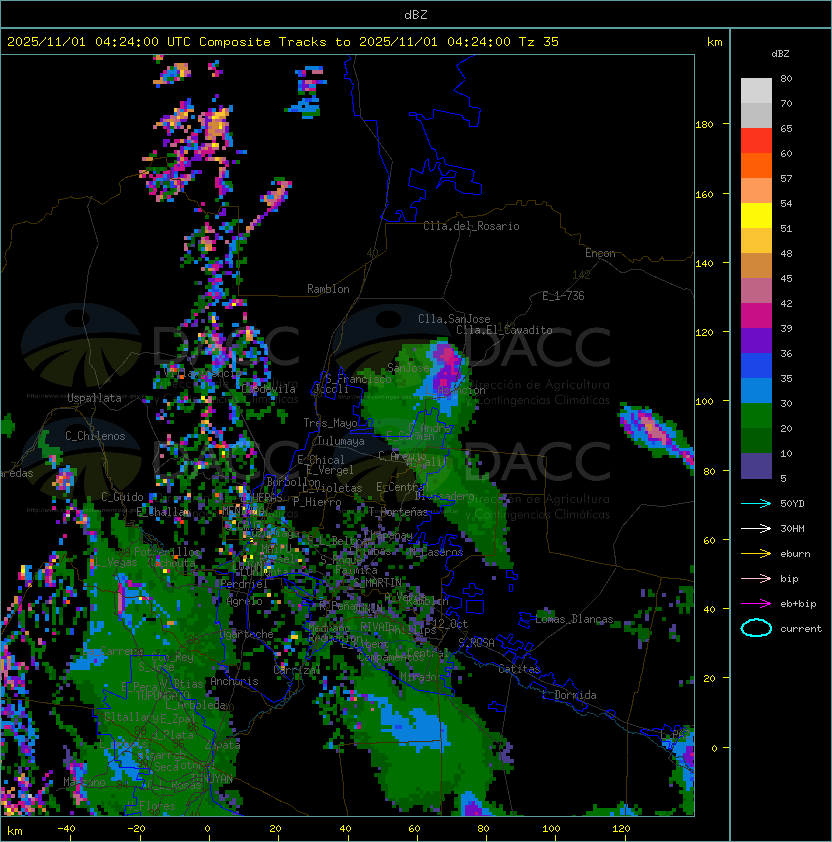
Task: Select the 42 dBZ magenta legend swatch
Action: [x=756, y=316]
